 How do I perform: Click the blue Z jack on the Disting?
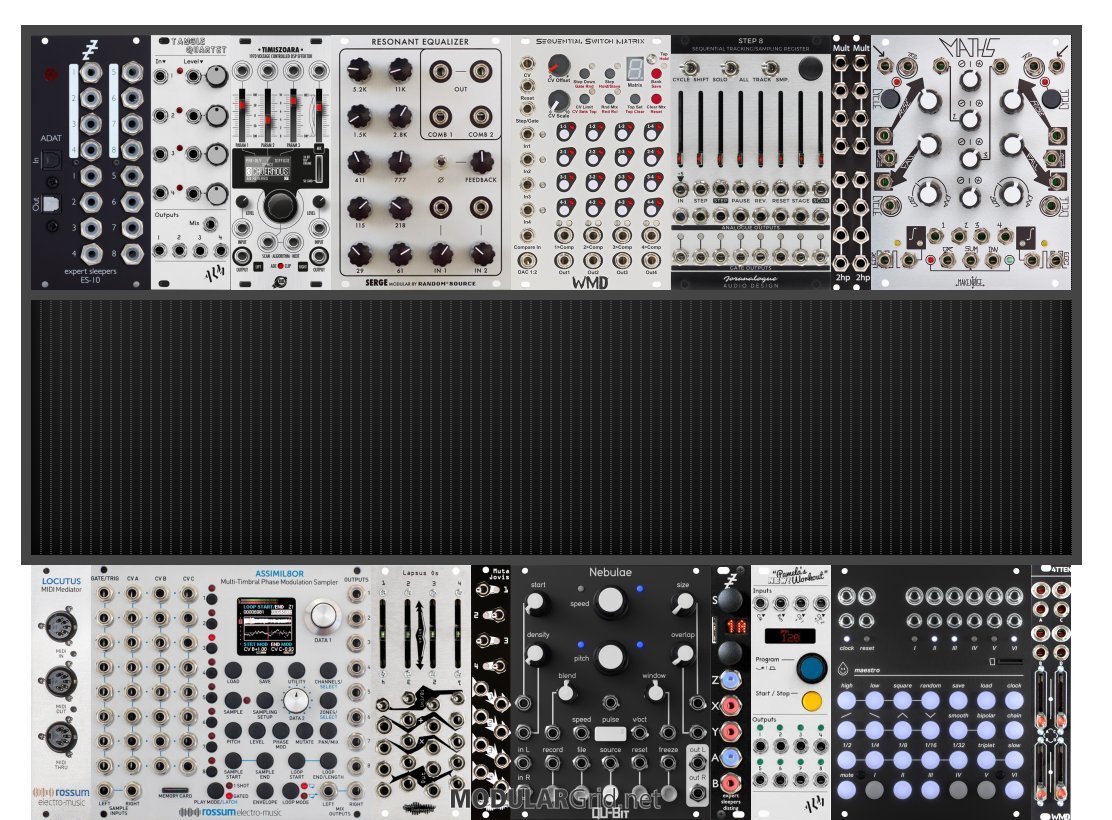730,680
